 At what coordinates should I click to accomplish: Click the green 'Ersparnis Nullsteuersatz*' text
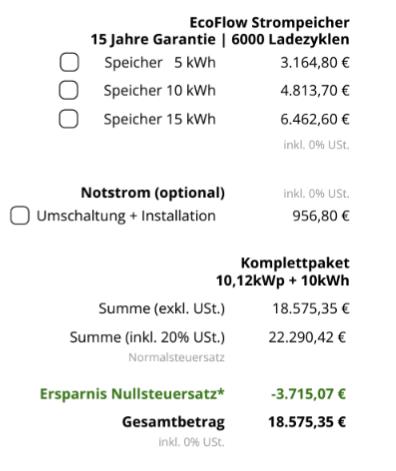[132, 394]
